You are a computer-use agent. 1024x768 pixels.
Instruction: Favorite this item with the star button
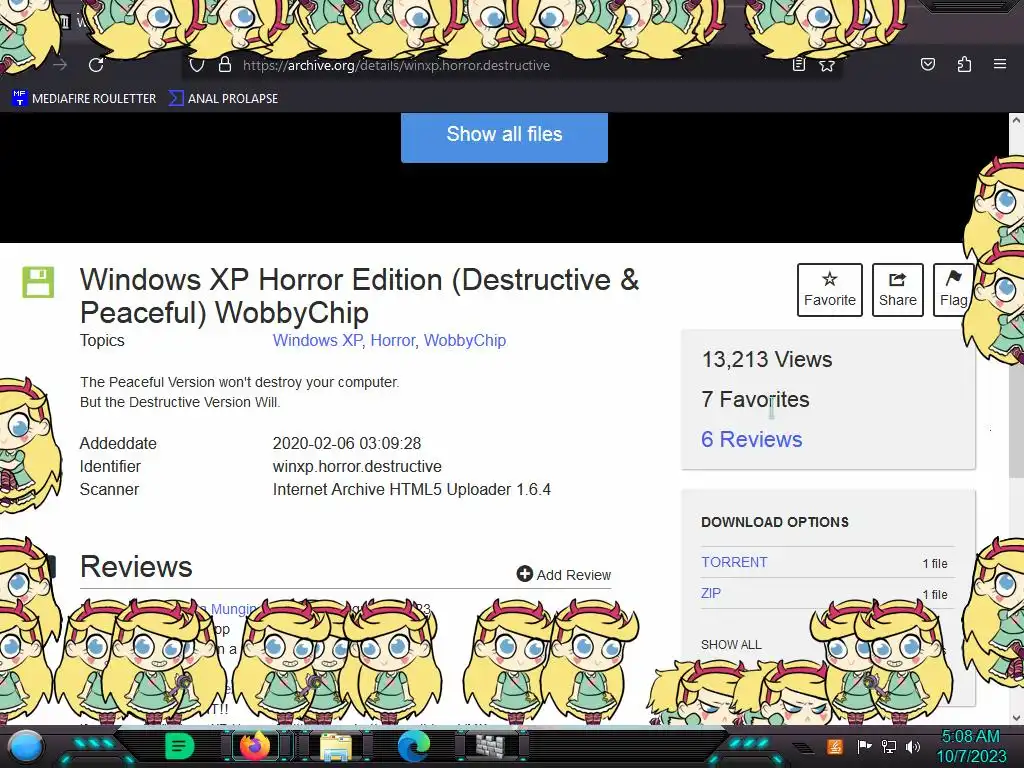[829, 290]
